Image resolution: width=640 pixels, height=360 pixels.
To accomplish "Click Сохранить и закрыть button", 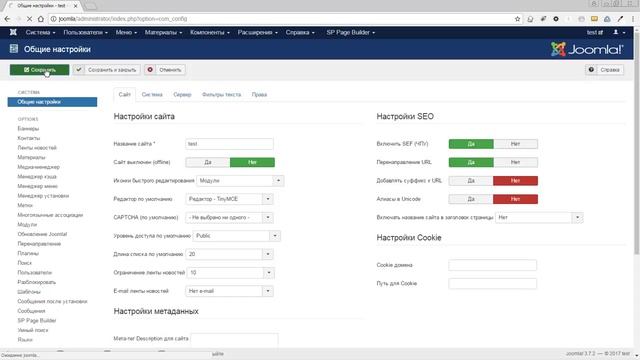I will click(x=107, y=70).
